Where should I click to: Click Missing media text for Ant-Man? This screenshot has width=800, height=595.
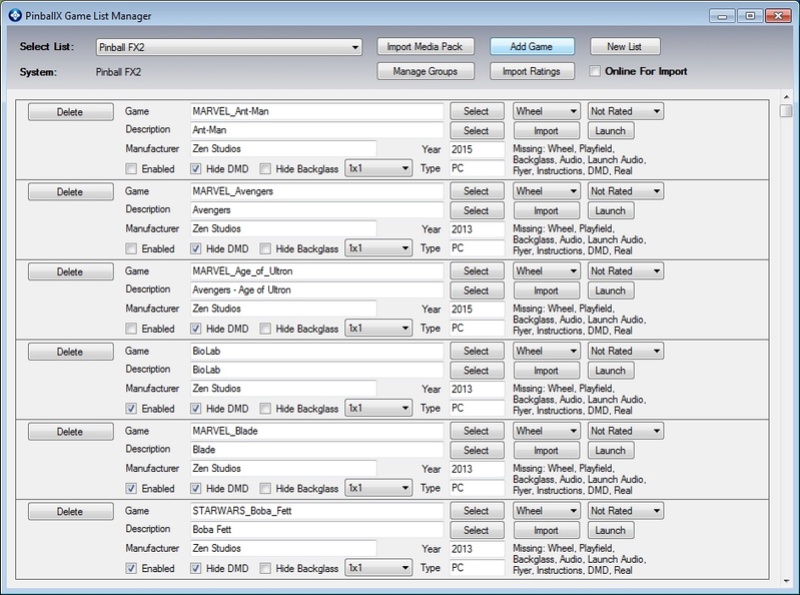click(x=580, y=160)
